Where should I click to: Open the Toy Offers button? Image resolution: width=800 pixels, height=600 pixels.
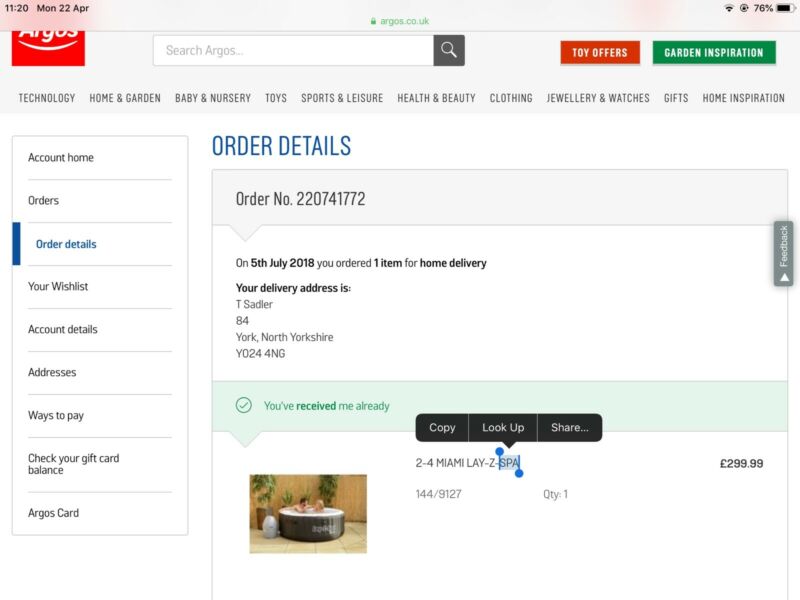[600, 53]
